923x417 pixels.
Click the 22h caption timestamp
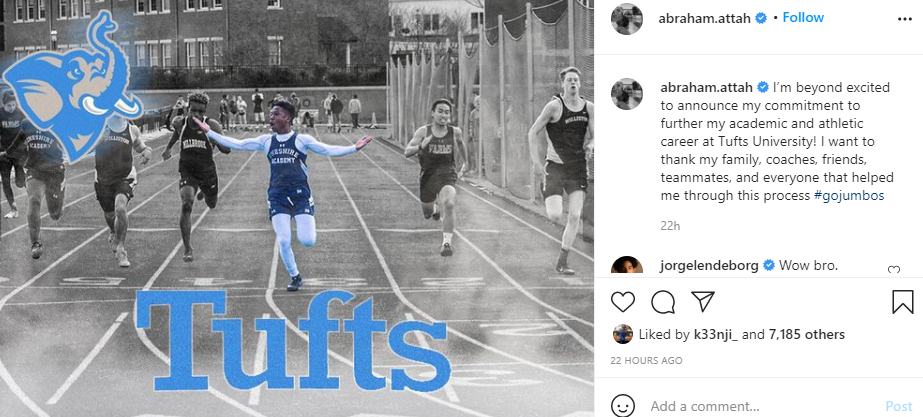670,226
